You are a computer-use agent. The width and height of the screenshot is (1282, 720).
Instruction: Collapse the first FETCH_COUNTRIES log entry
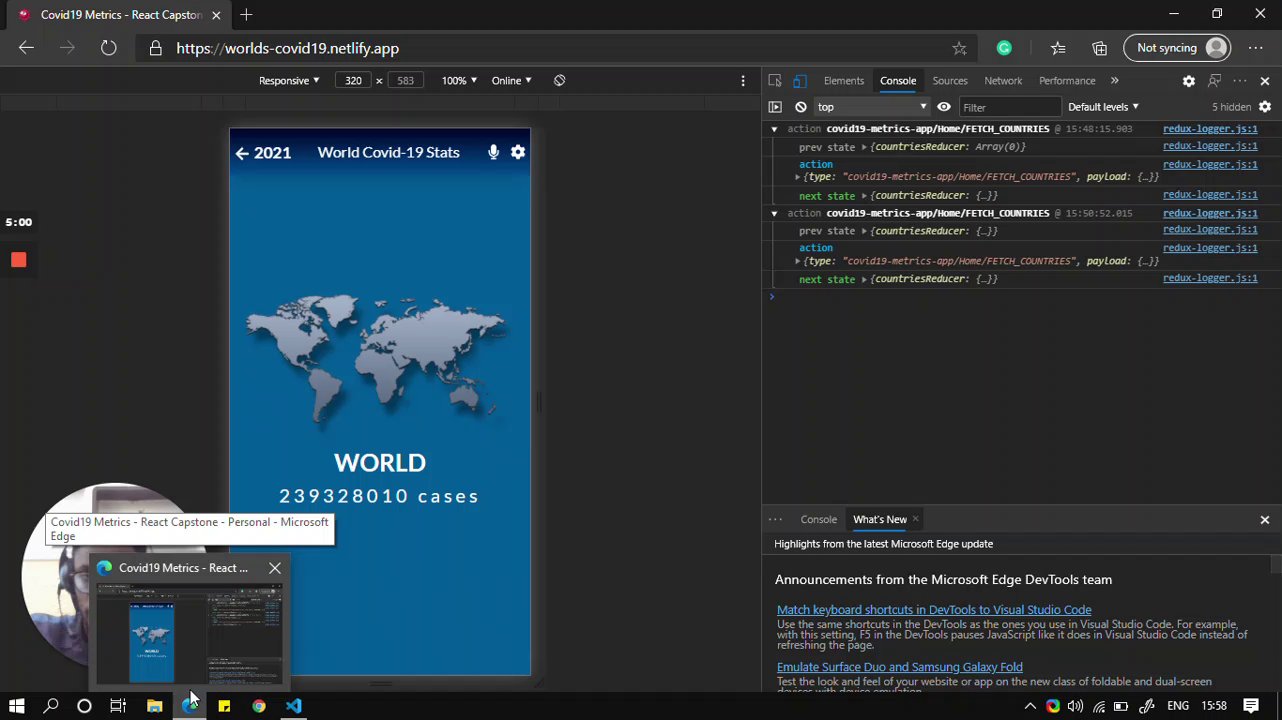tap(774, 129)
